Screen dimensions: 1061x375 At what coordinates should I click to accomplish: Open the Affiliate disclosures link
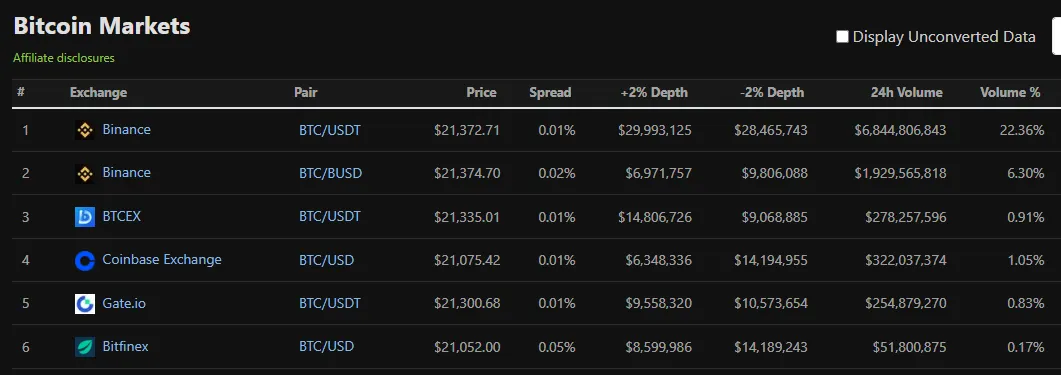tap(64, 58)
